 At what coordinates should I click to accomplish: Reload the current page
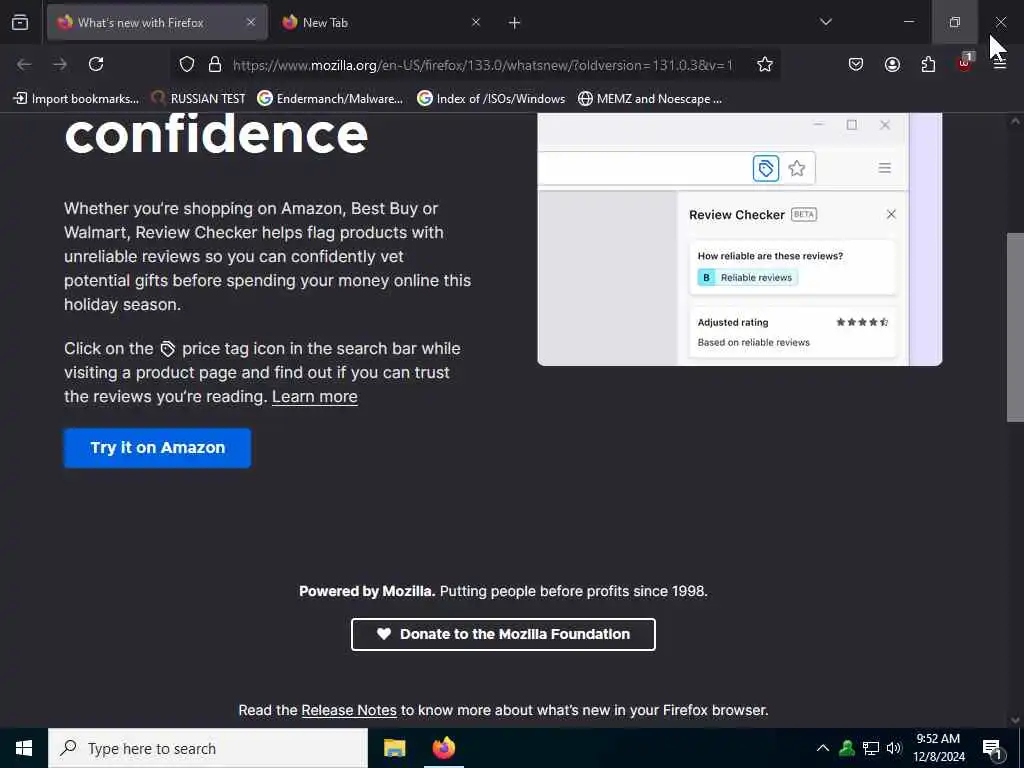(x=96, y=64)
